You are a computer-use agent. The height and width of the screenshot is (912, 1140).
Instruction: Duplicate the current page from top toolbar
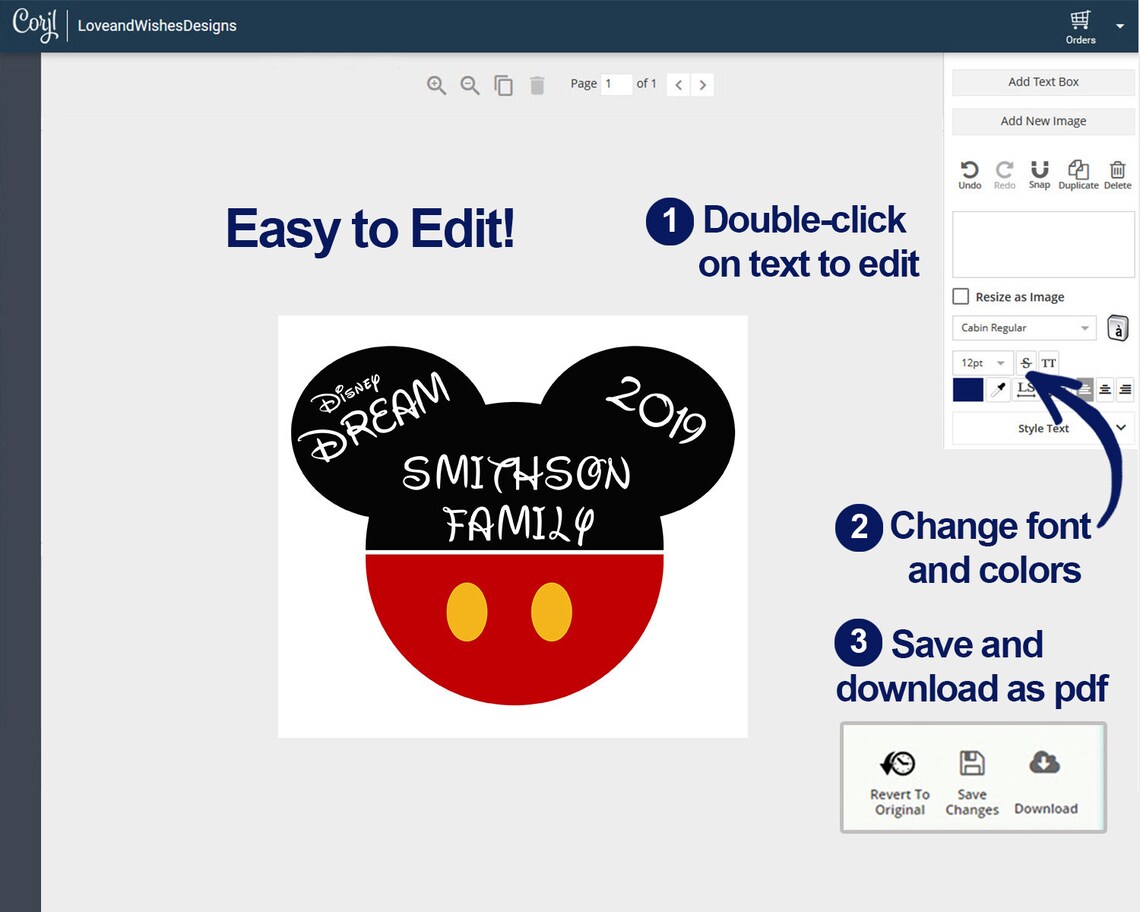click(x=503, y=85)
